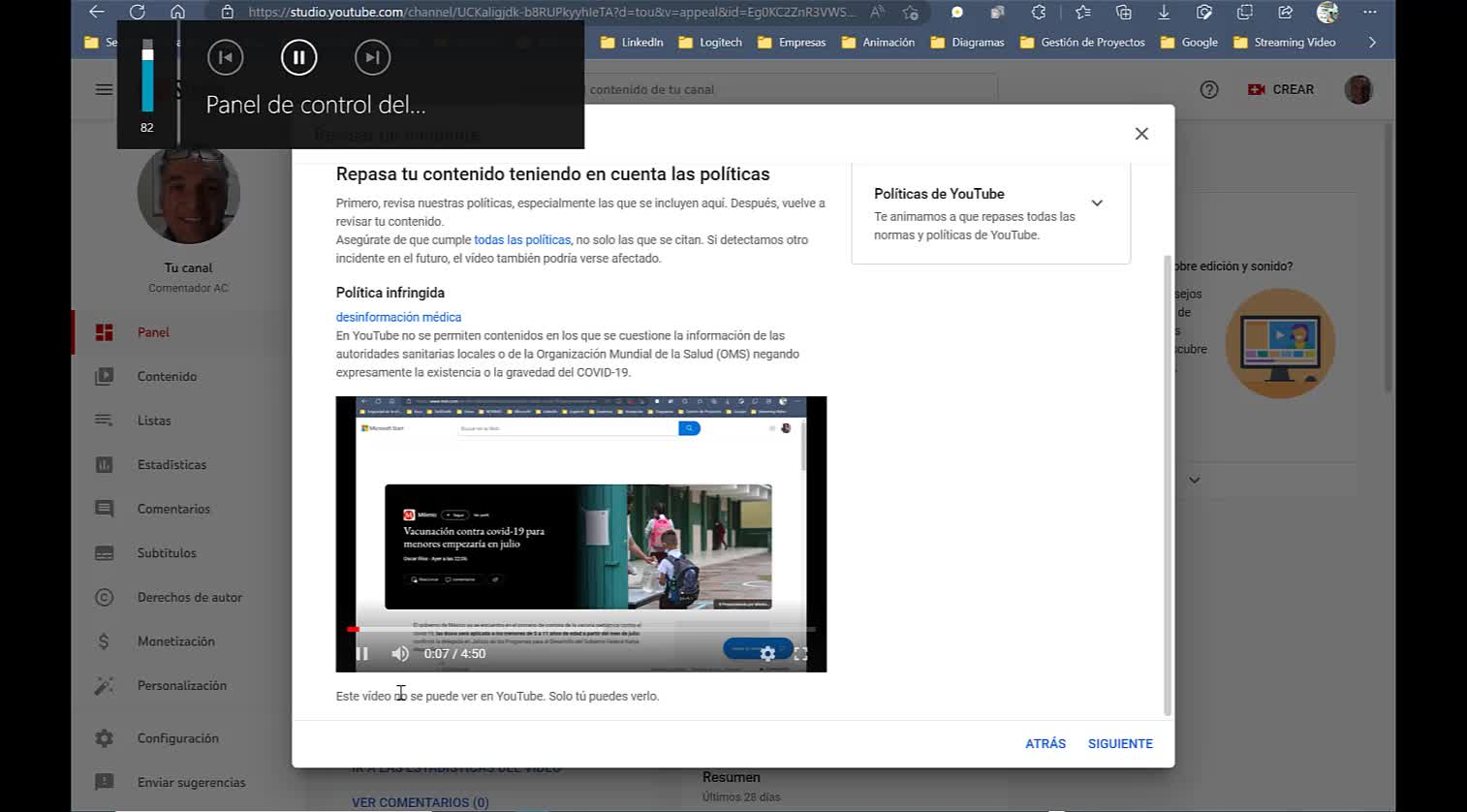Open Comentarios in the sidebar

coord(182,509)
